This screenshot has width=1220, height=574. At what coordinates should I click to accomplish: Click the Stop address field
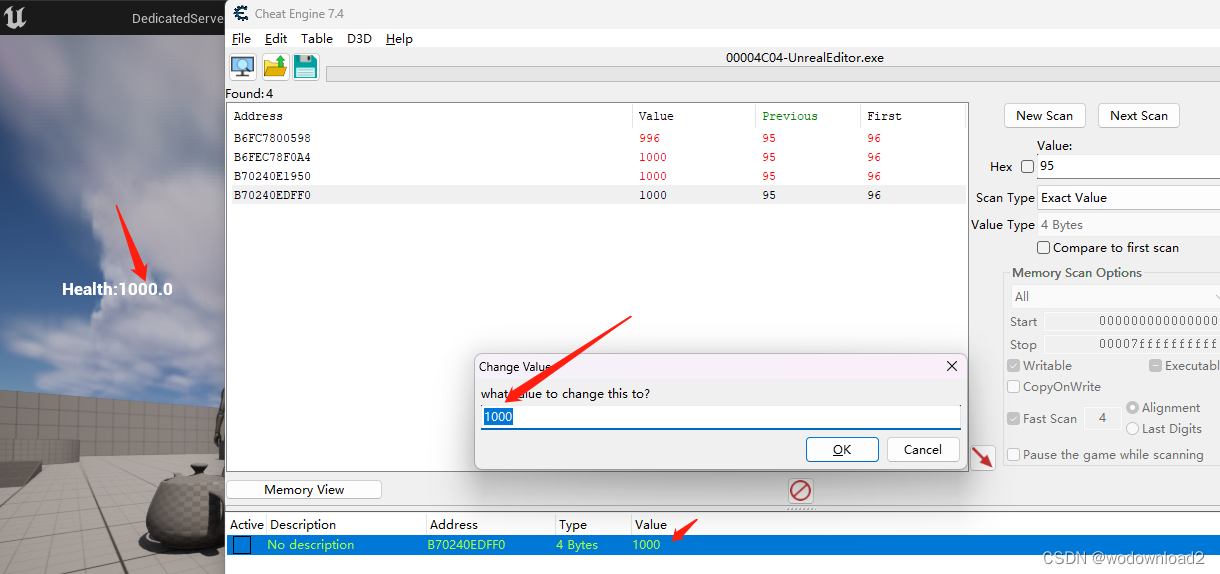[1132, 344]
